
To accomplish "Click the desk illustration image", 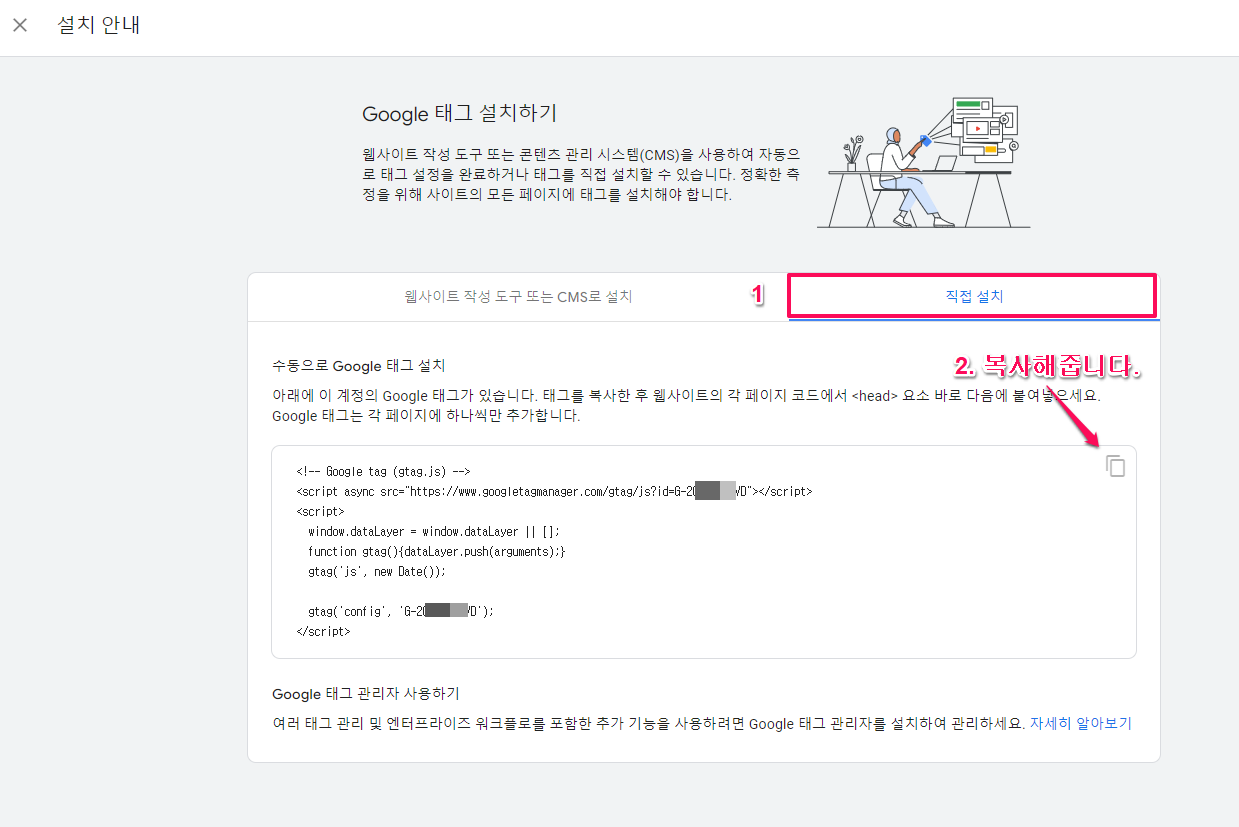I will pyautogui.click(x=923, y=161).
